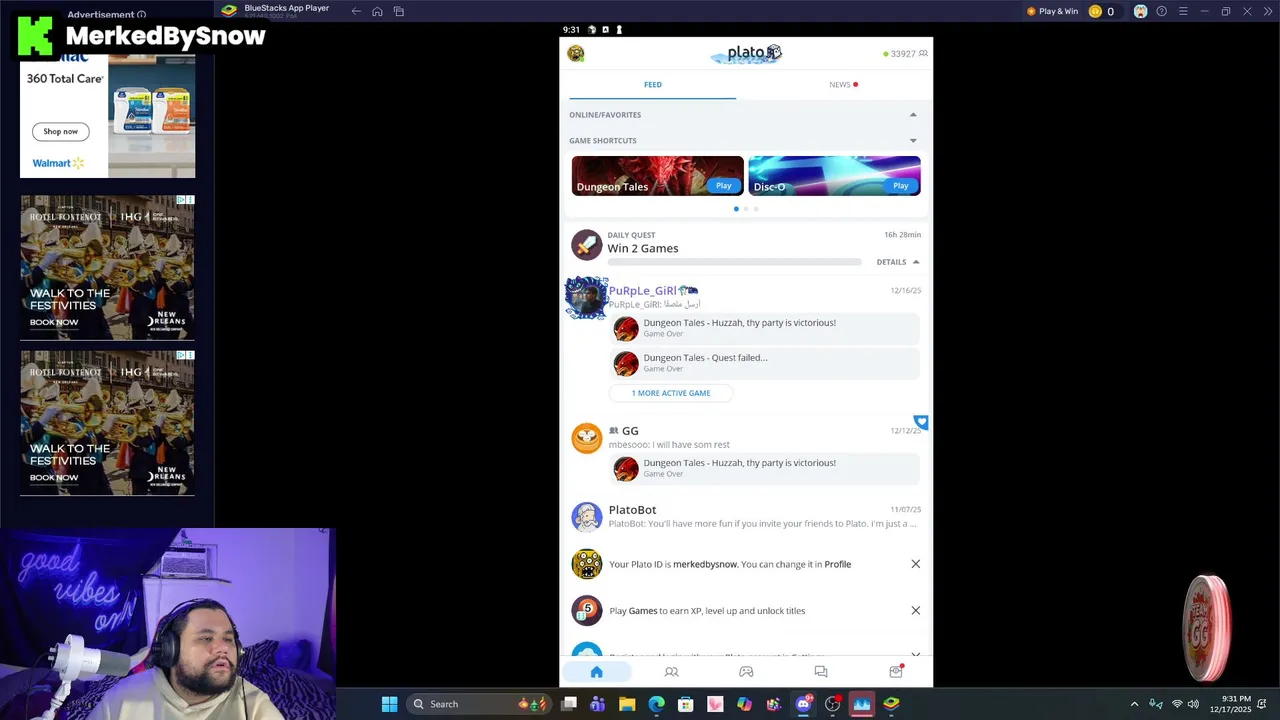Screen dimensions: 1280x720
Task: Open PlatoBot's avatar
Action: pyautogui.click(x=587, y=517)
